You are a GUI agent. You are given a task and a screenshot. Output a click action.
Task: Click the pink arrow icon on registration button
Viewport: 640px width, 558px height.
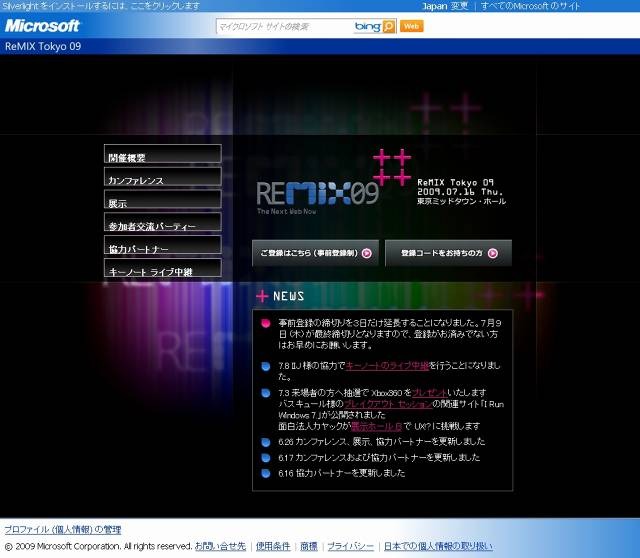pyautogui.click(x=367, y=253)
